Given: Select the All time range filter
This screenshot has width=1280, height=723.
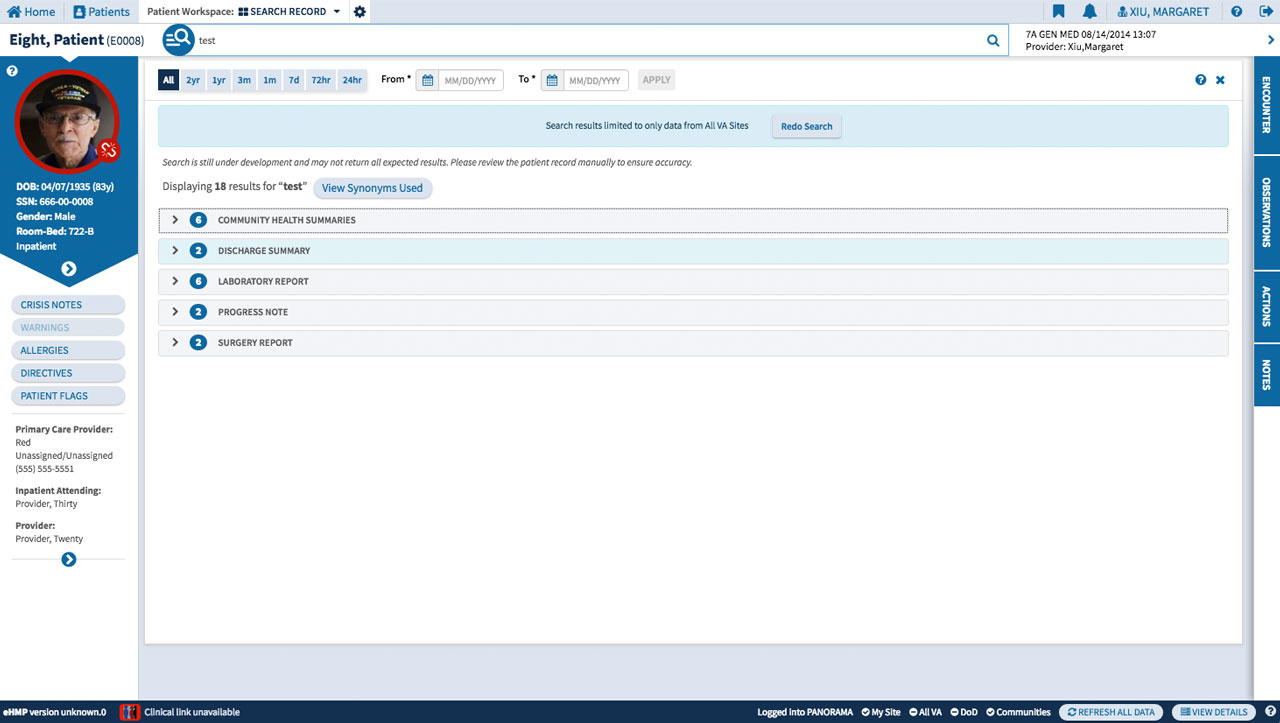Looking at the screenshot, I should point(168,80).
